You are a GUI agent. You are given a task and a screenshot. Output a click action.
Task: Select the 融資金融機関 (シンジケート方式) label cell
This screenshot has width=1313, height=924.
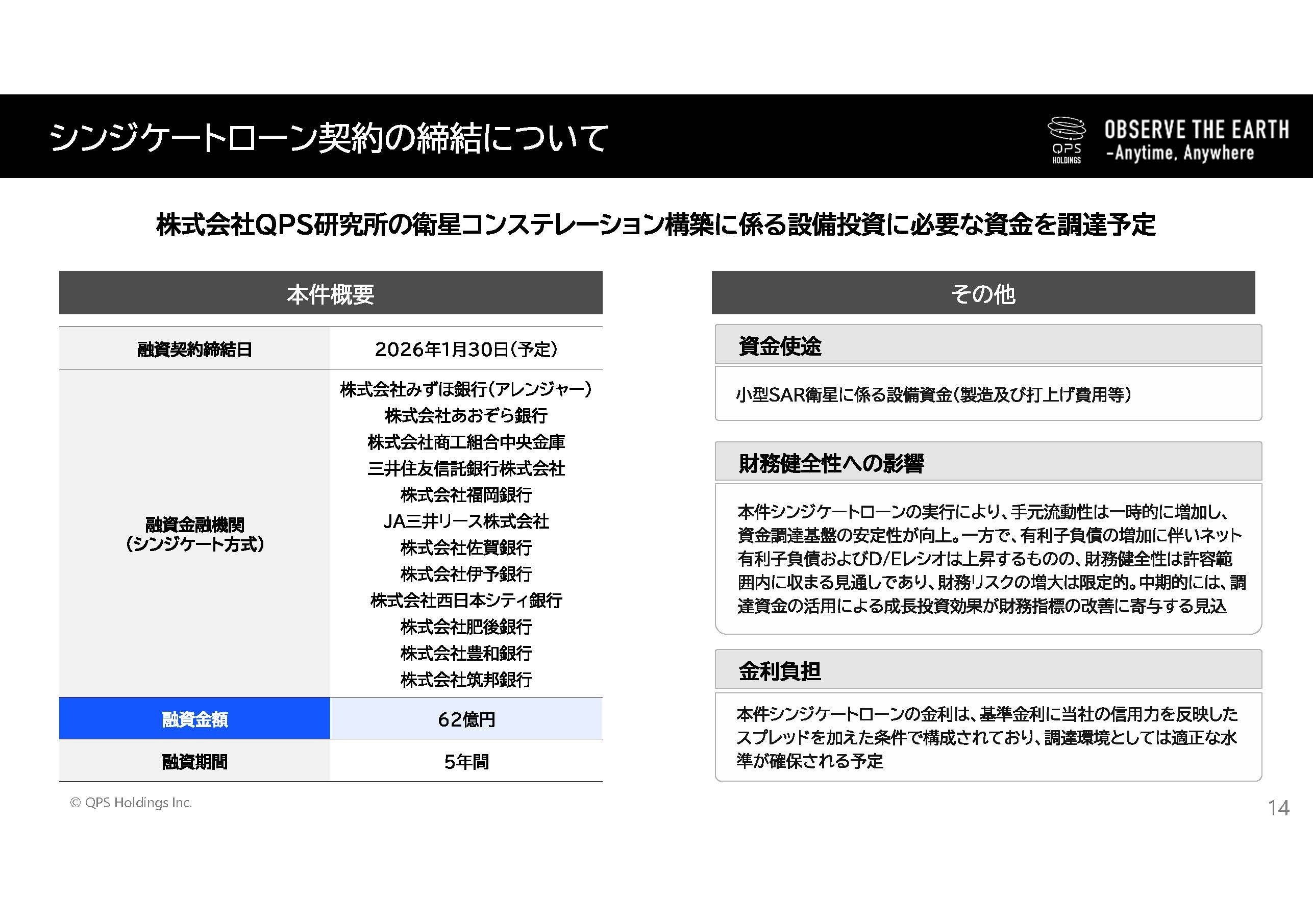[194, 534]
